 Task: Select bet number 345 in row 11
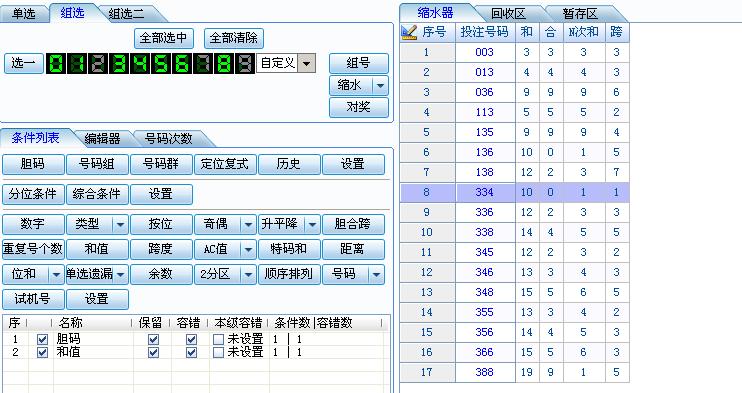pos(485,252)
